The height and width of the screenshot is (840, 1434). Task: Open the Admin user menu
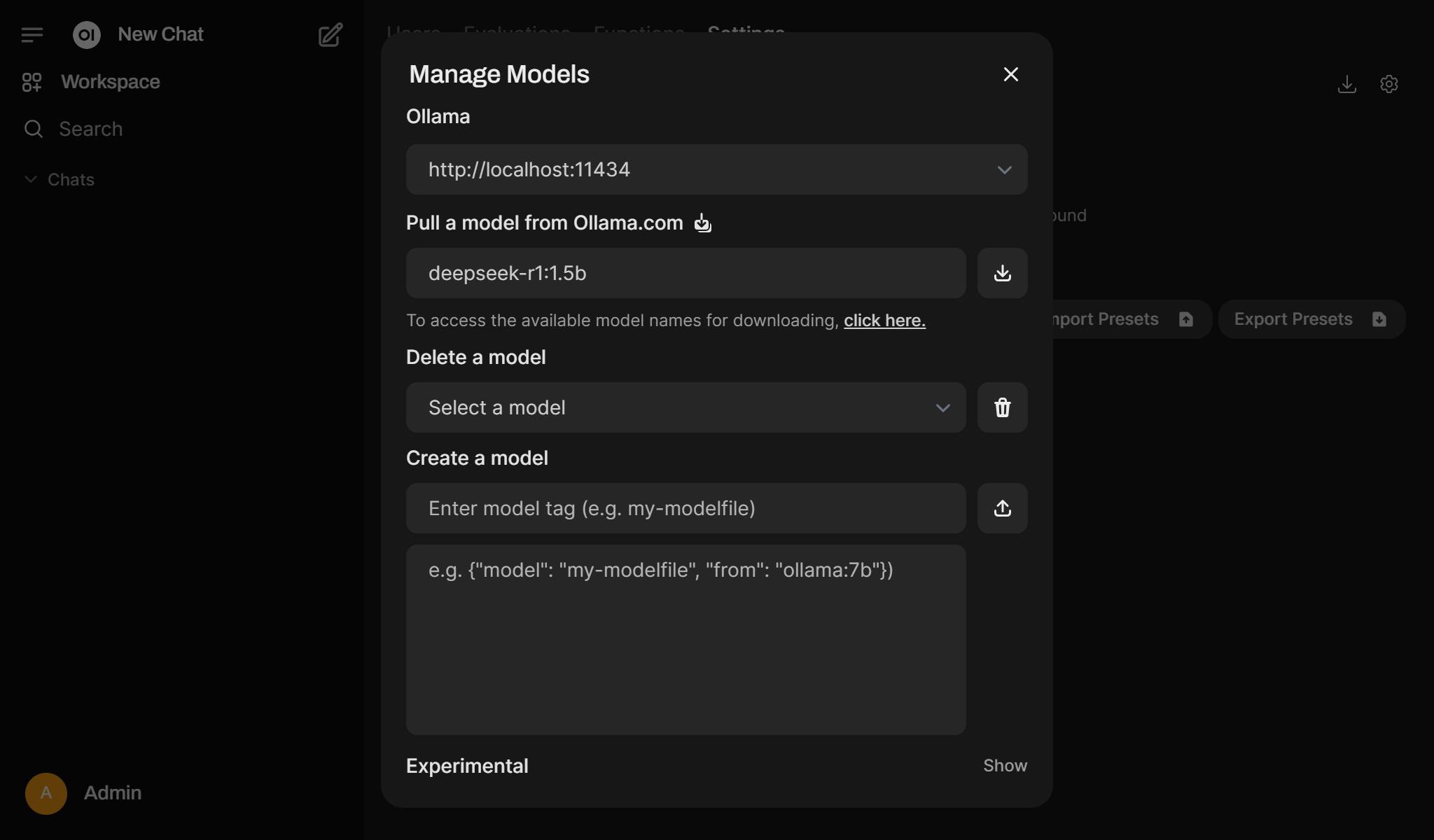click(84, 793)
